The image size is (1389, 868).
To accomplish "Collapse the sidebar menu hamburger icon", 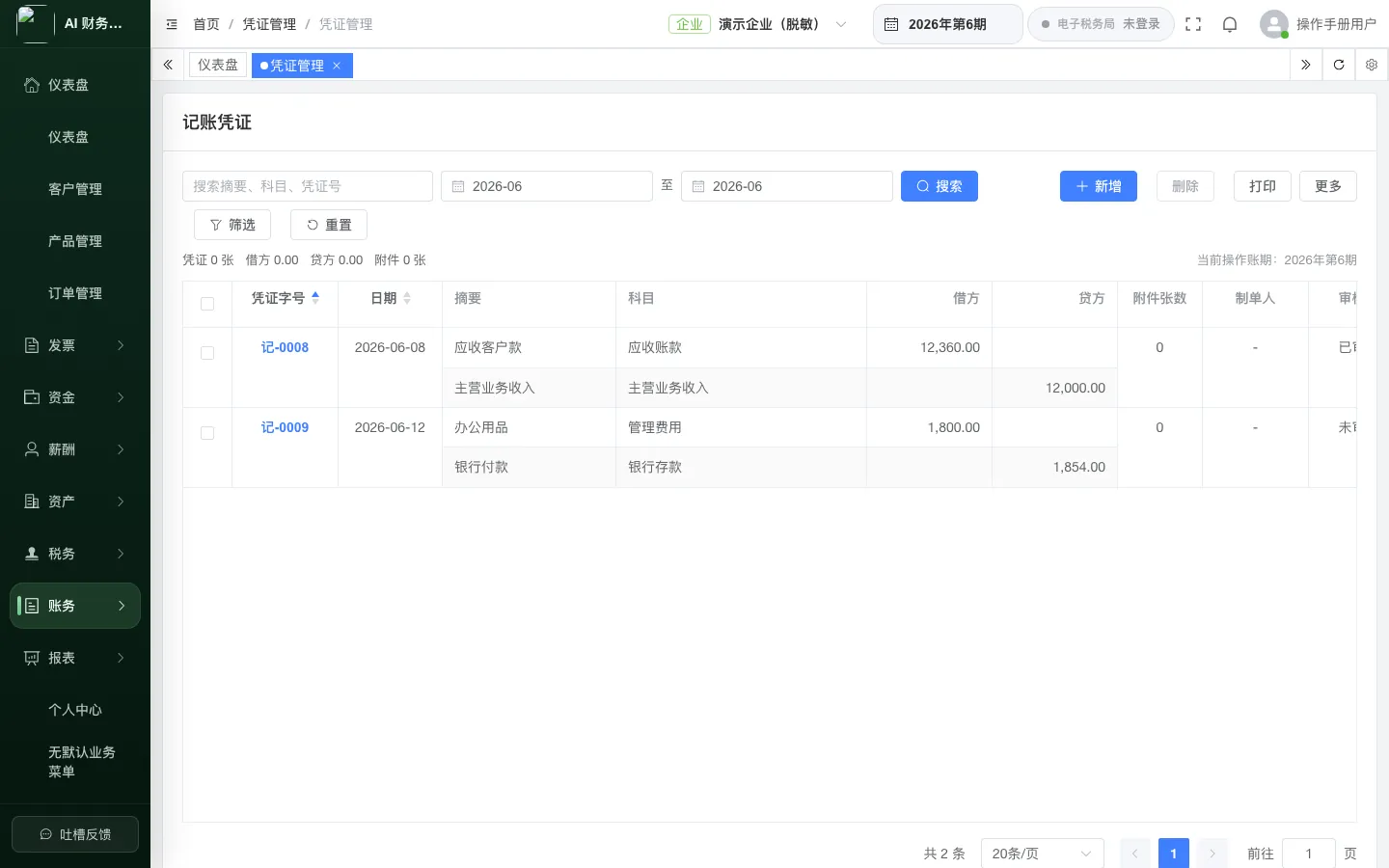I will click(x=172, y=24).
